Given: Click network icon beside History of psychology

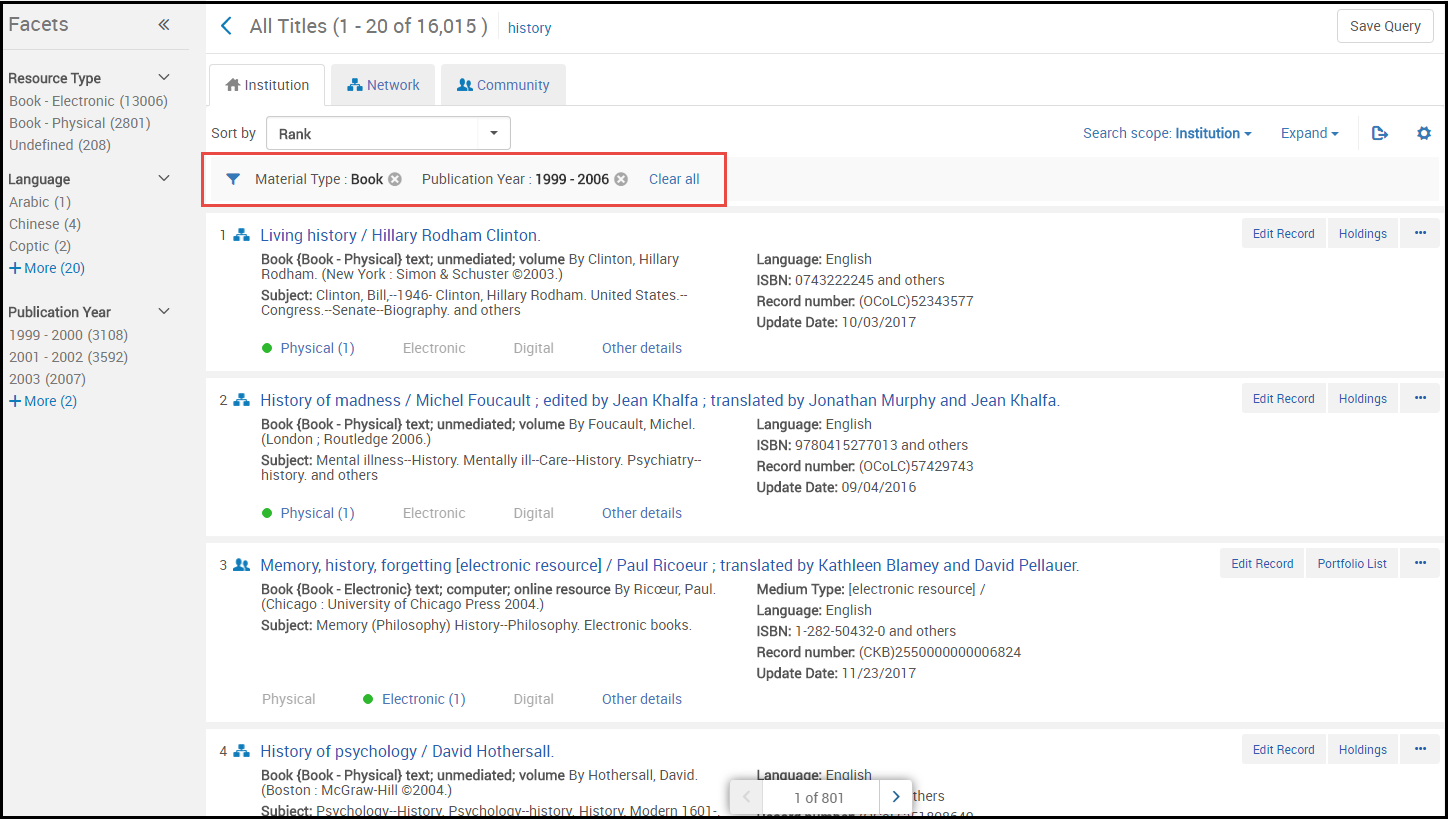Looking at the screenshot, I should pos(241,751).
